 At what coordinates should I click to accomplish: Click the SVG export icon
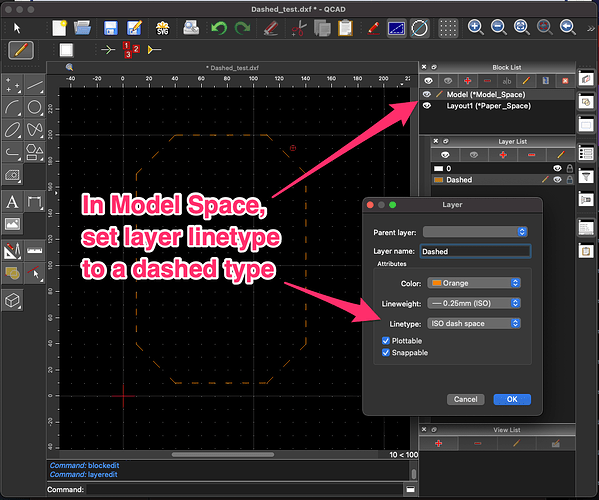pos(162,28)
